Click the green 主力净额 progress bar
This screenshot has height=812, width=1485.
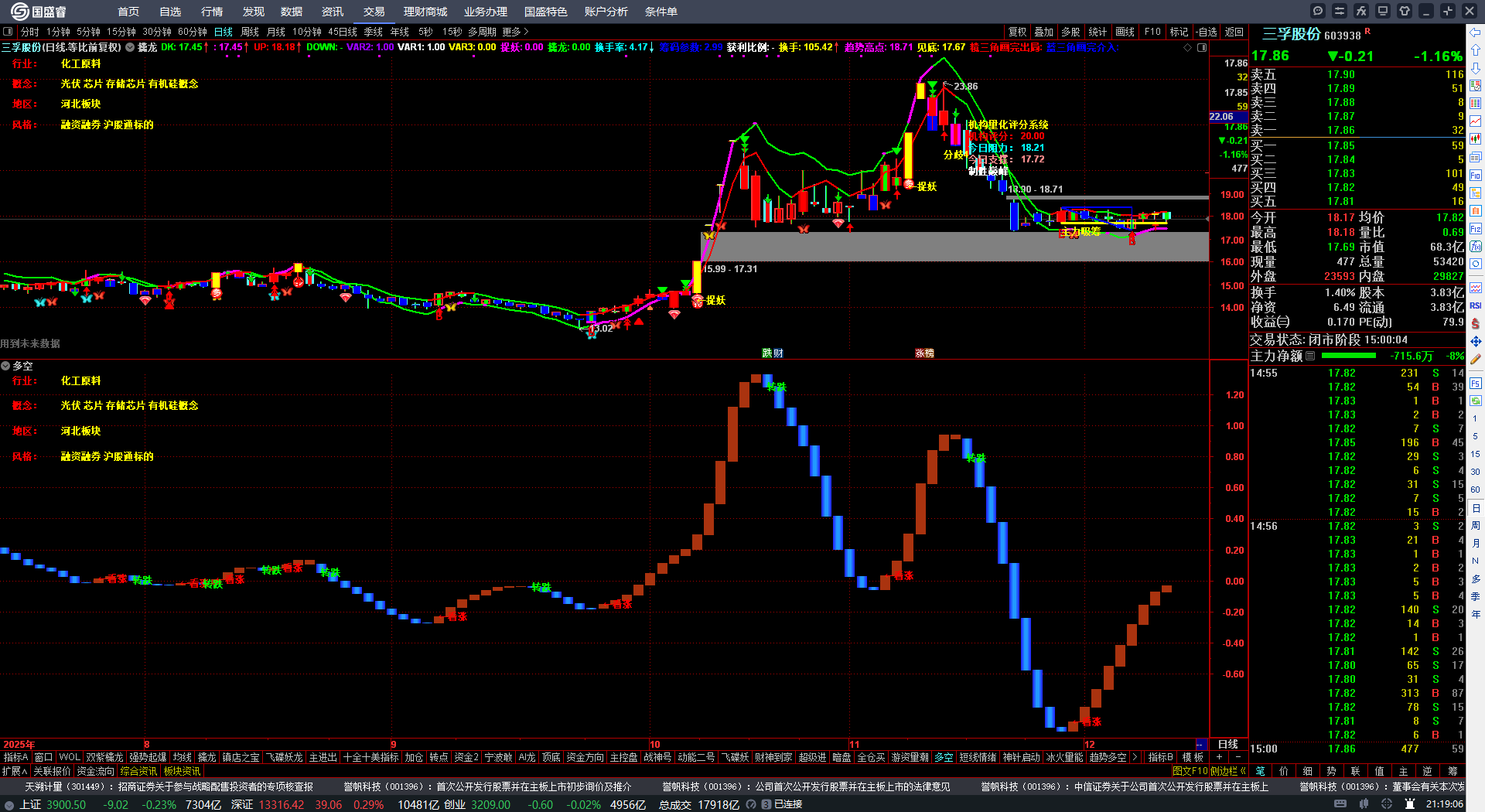1349,356
